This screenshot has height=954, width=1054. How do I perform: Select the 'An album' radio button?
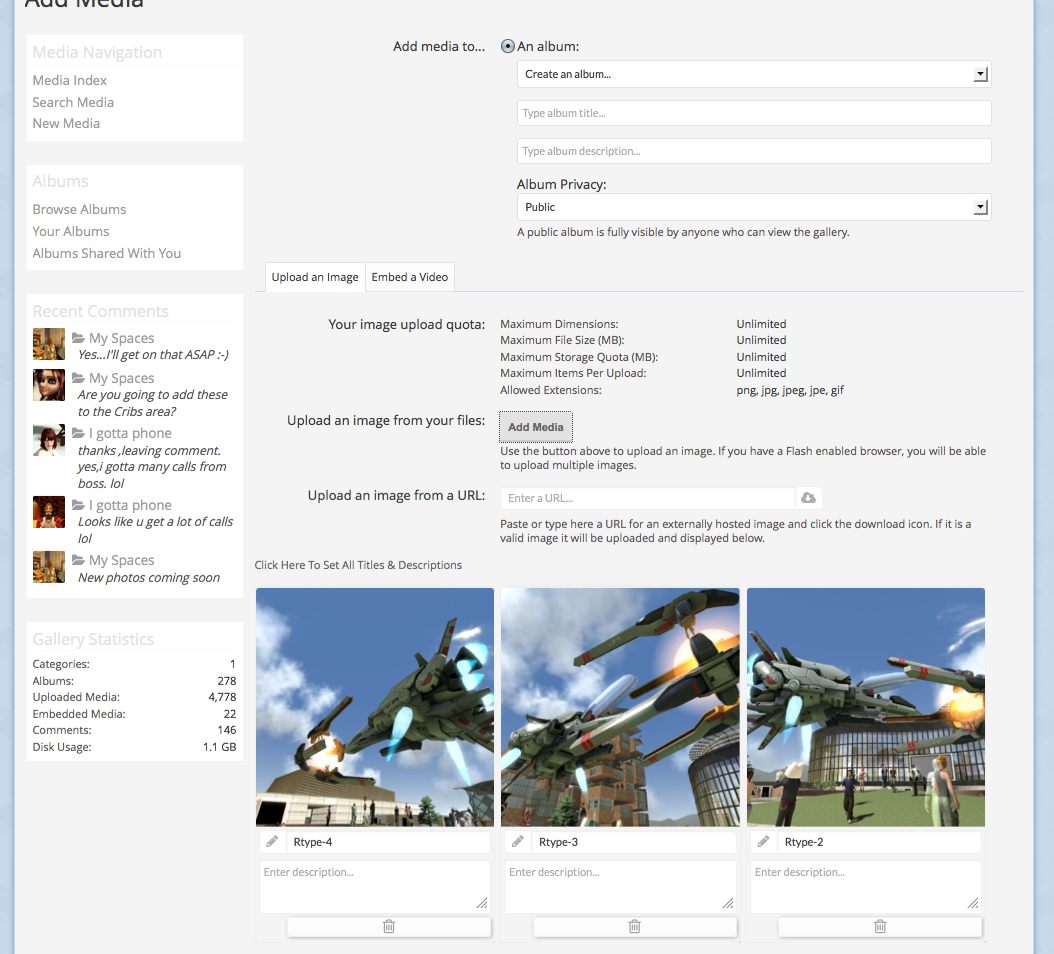pos(508,46)
